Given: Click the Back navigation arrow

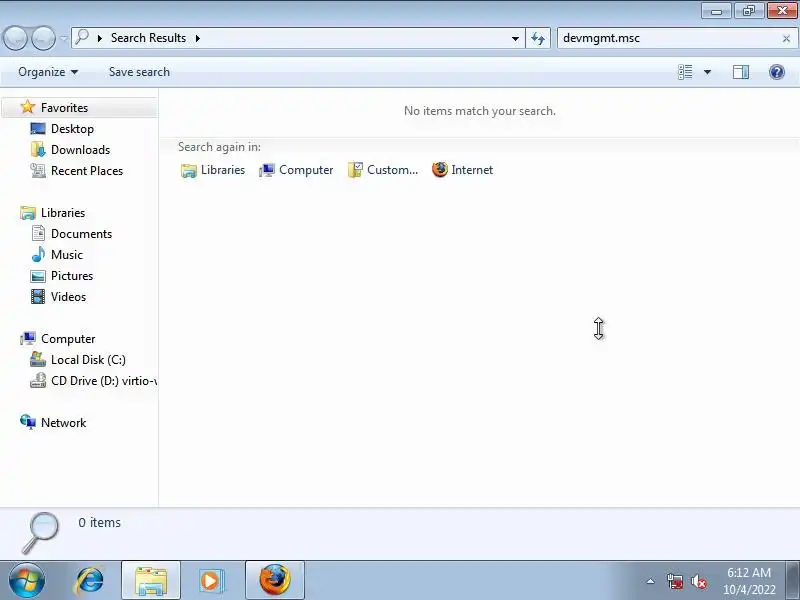Looking at the screenshot, I should tap(15, 38).
